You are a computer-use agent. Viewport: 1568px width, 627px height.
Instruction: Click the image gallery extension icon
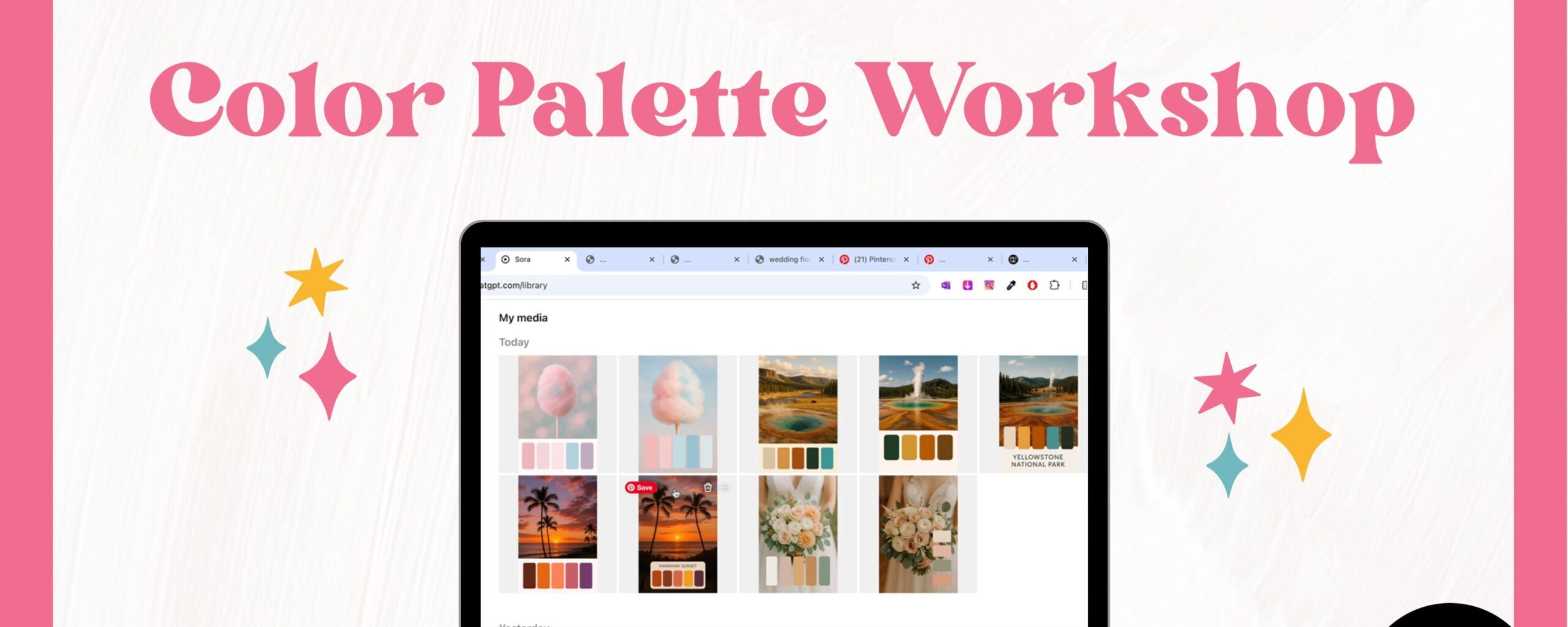tap(990, 285)
